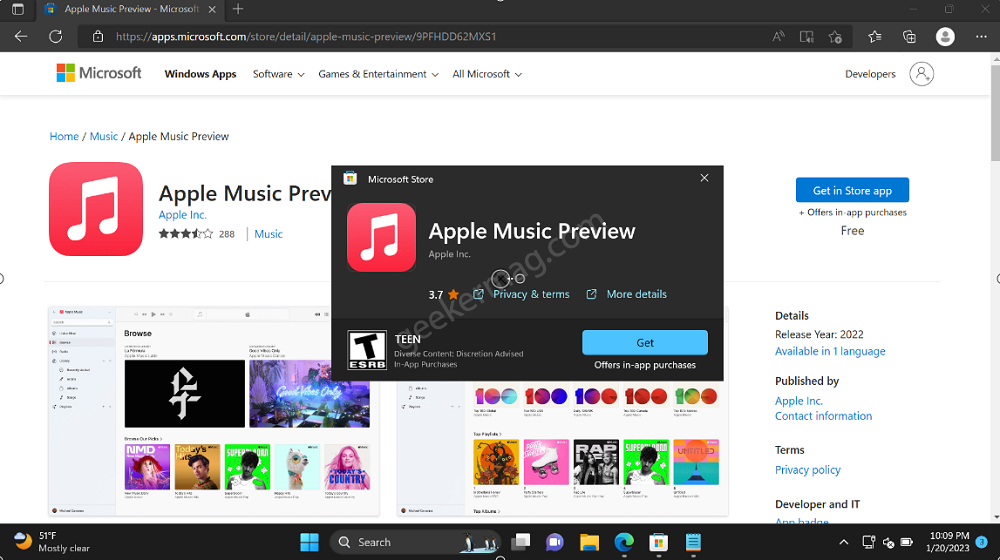Image resolution: width=1000 pixels, height=560 pixels.
Task: Click Apple Inc. under Published by
Action: coord(798,401)
